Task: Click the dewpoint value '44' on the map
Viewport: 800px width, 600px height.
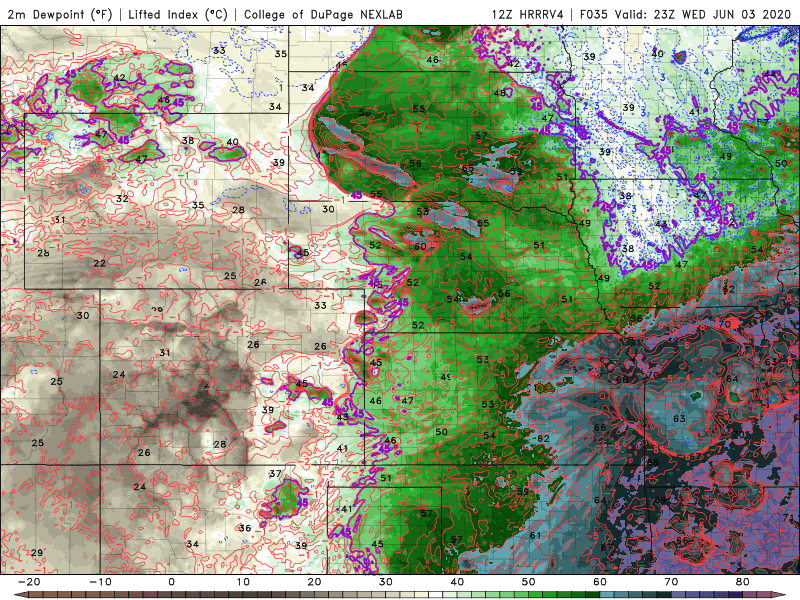Action: tap(770, 74)
